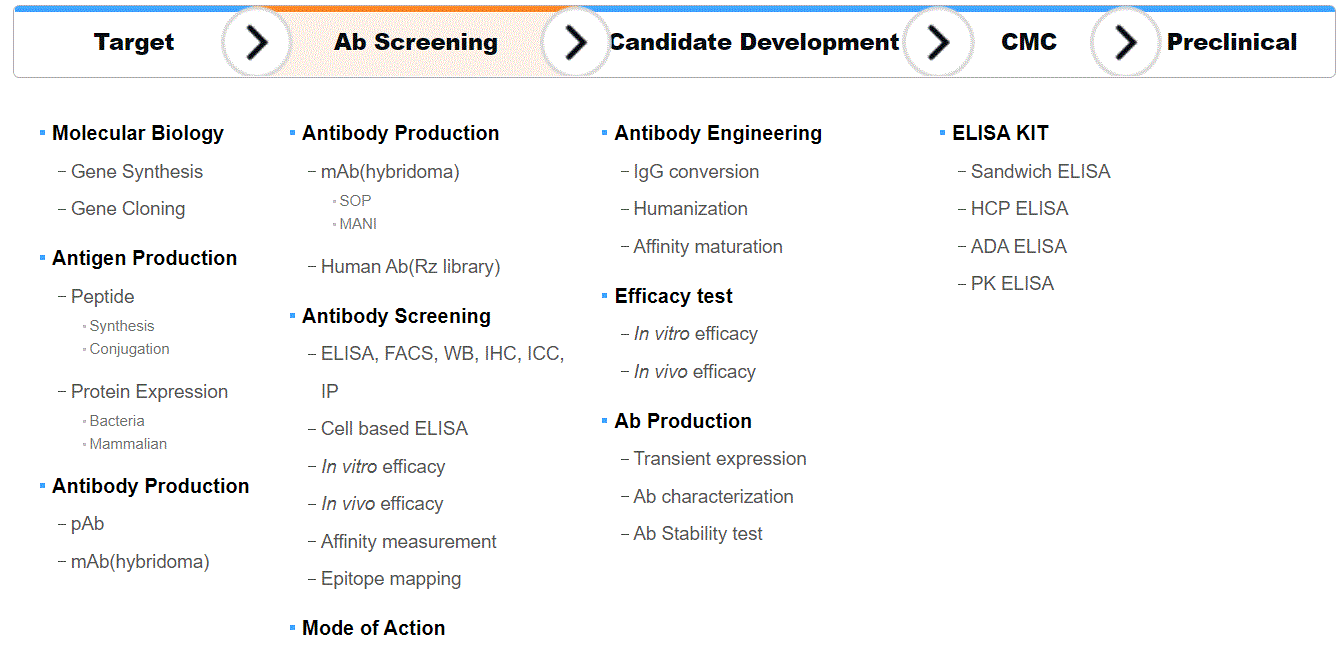Click the Humanization link
This screenshot has width=1344, height=647.
[691, 209]
